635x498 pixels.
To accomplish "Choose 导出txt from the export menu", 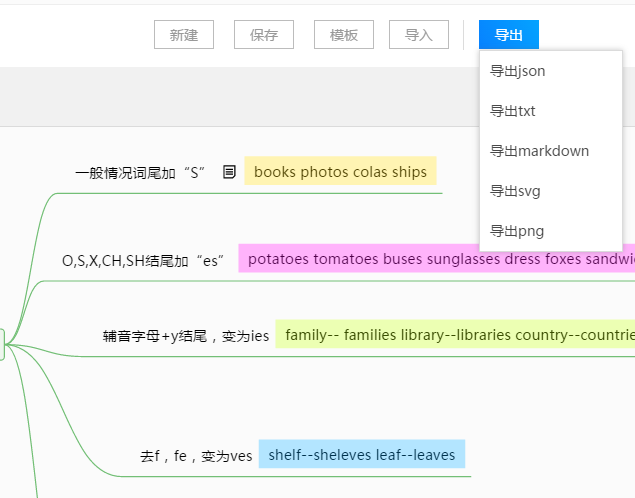I will coord(551,111).
